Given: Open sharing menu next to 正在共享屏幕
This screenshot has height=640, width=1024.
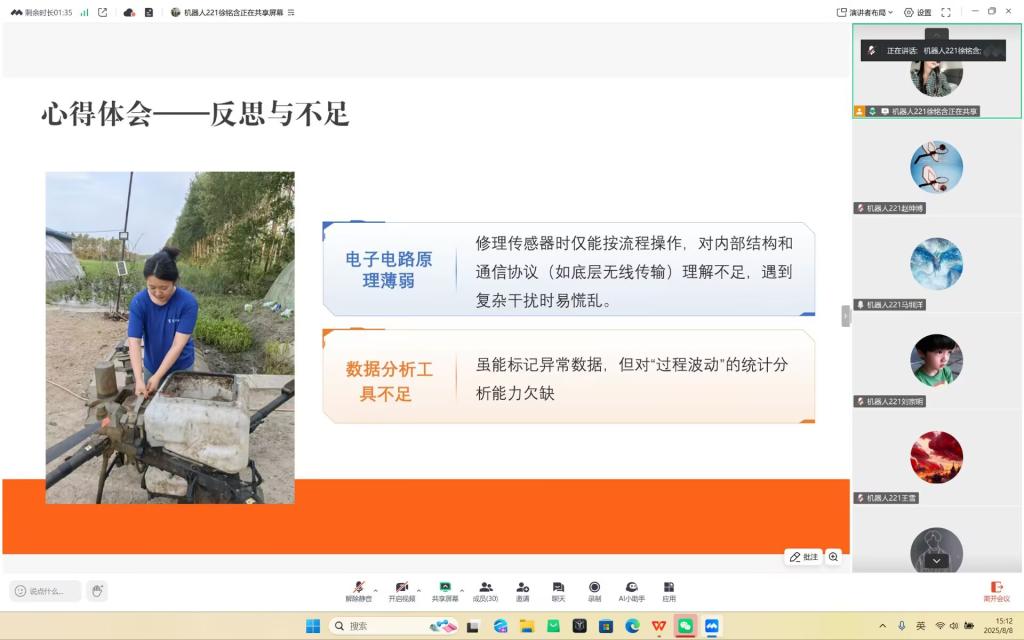Looking at the screenshot, I should point(290,12).
